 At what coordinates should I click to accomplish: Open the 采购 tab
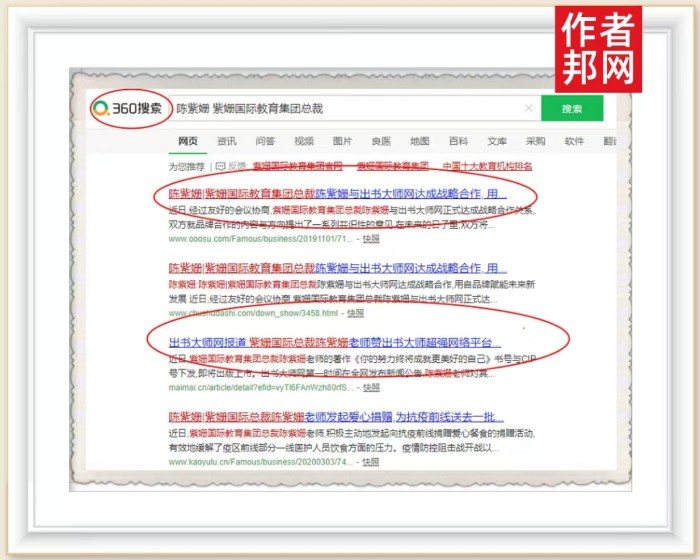click(x=536, y=141)
